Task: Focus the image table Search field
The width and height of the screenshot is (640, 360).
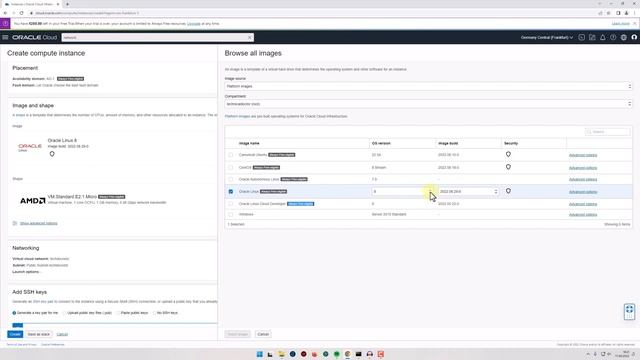Action: pos(607,132)
